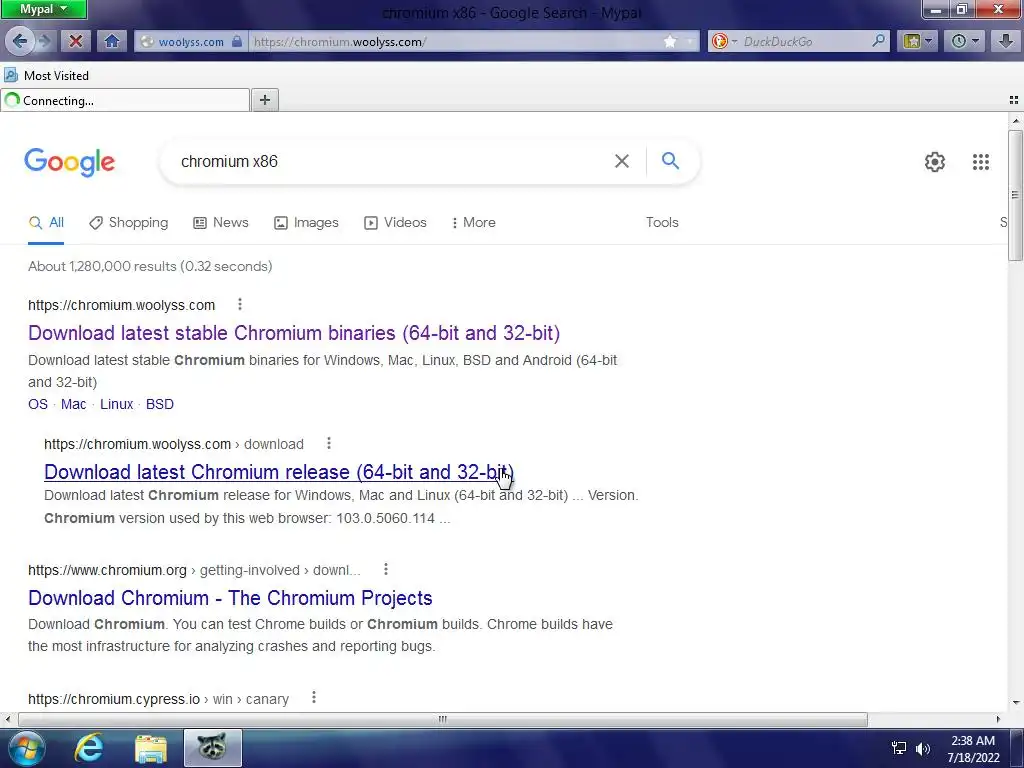Click the horizontal scrollbar right arrow
Viewport: 1024px width, 768px height.
pyautogui.click(x=998, y=719)
